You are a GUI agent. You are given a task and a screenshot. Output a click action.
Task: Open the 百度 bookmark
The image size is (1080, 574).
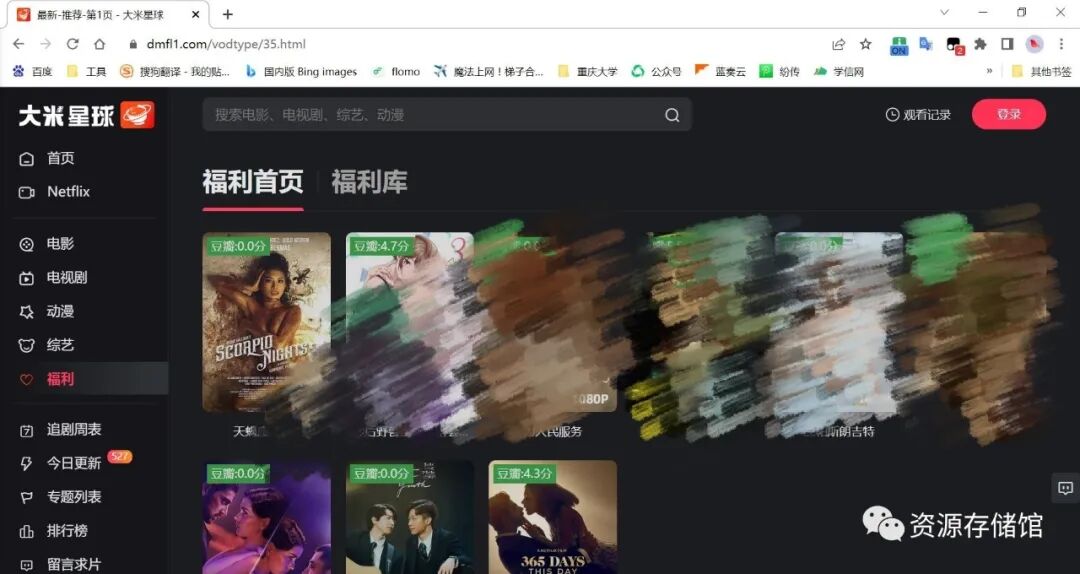tap(32, 71)
